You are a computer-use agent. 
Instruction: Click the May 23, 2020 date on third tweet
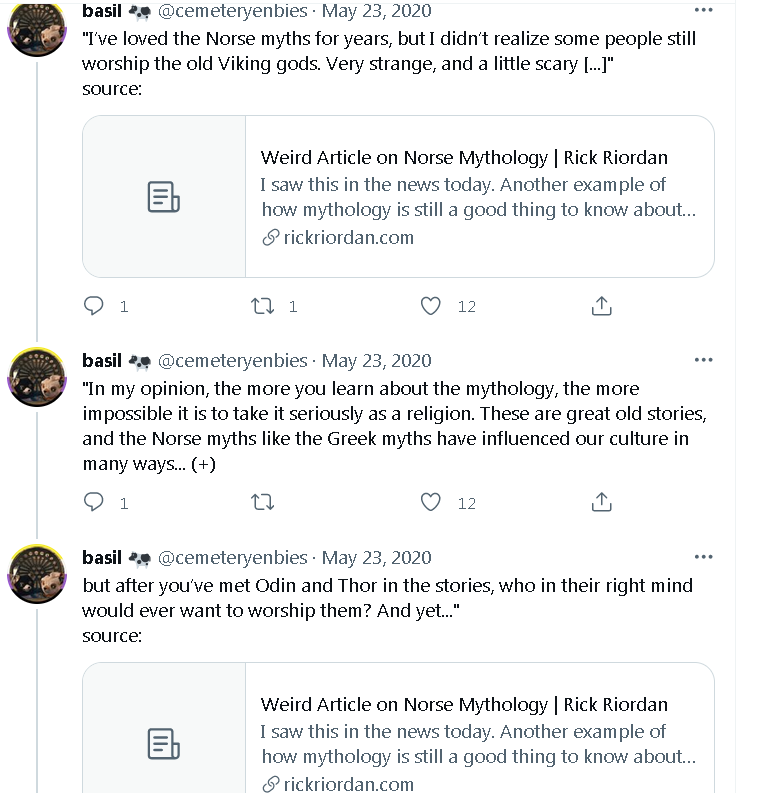pyautogui.click(x=376, y=558)
